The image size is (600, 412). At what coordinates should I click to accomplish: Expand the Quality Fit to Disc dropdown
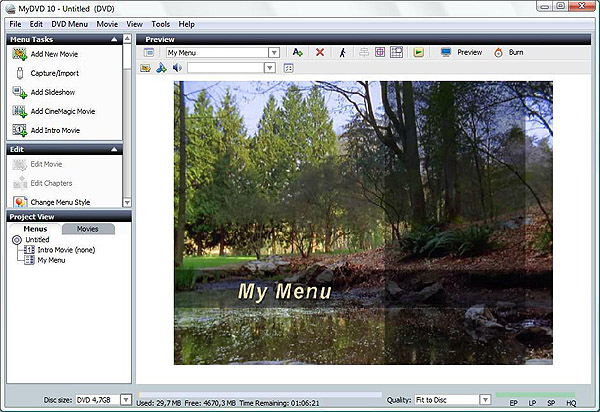[485, 400]
